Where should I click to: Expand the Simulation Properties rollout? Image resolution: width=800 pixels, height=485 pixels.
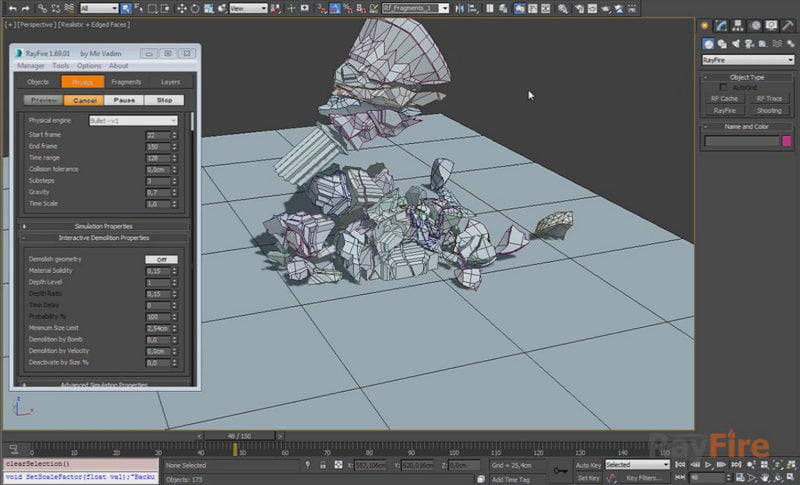104,226
